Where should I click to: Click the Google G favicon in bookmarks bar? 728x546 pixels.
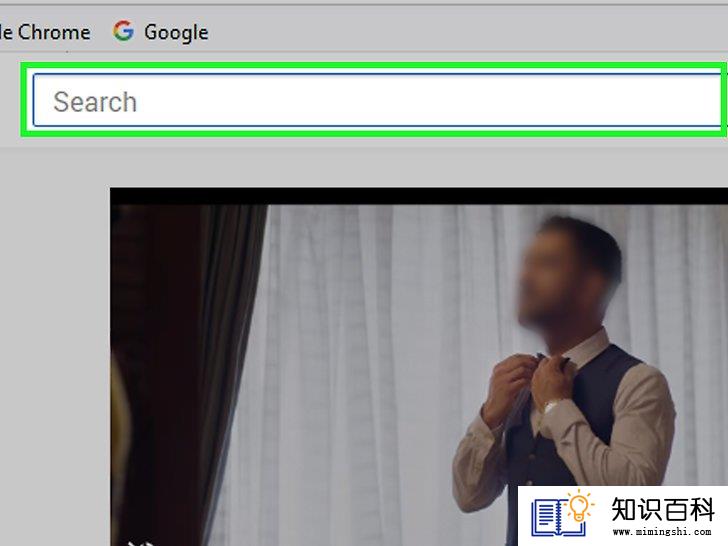(123, 31)
